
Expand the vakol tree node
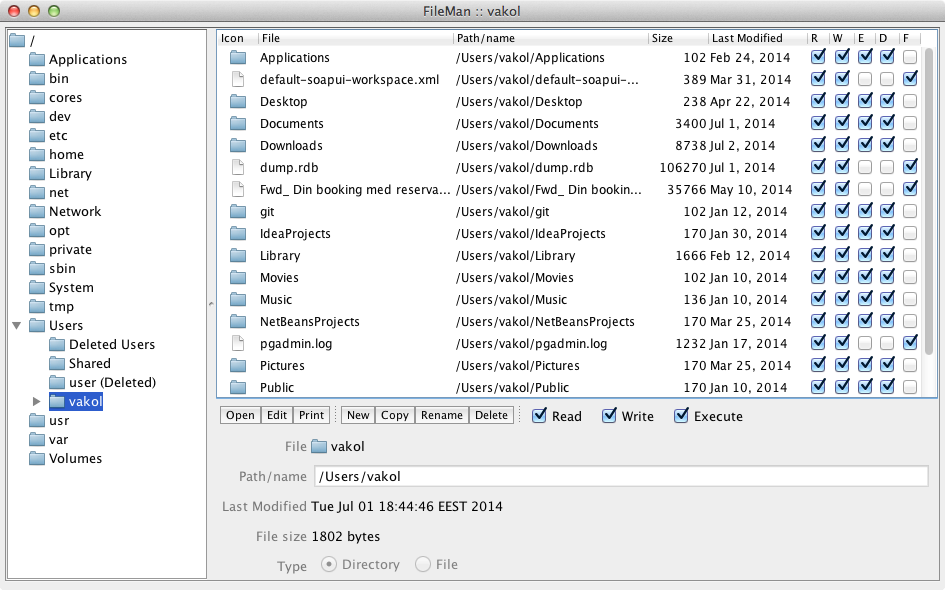(x=36, y=401)
